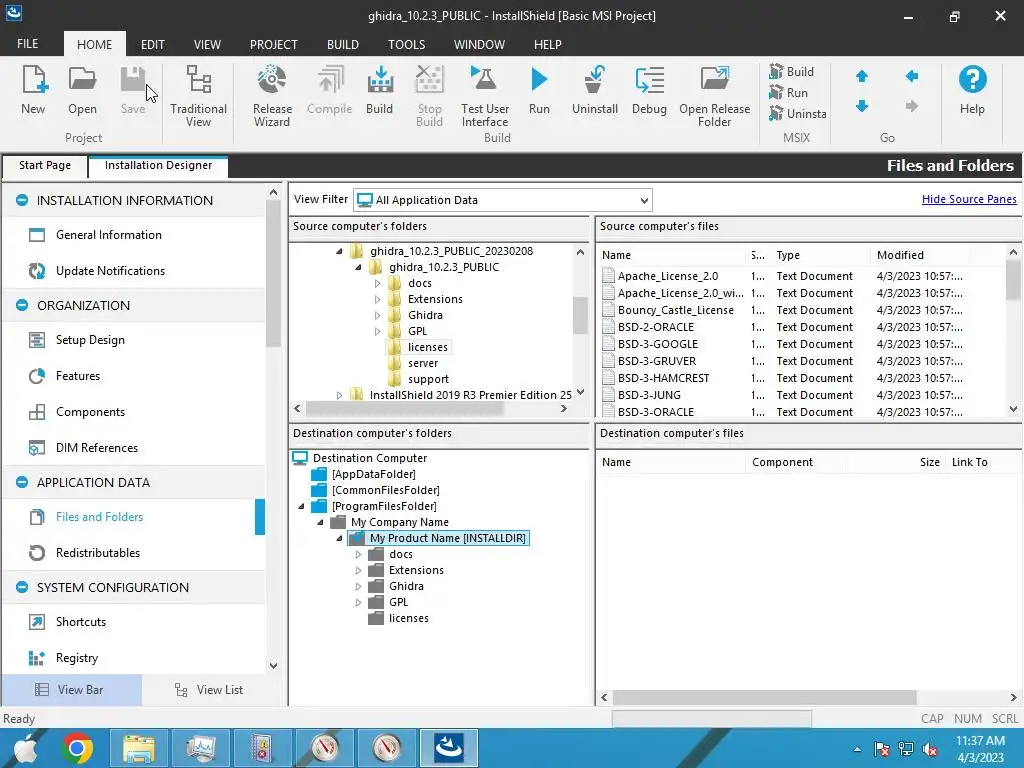This screenshot has width=1024, height=768.
Task: Start Test User Interface
Action: (x=485, y=96)
